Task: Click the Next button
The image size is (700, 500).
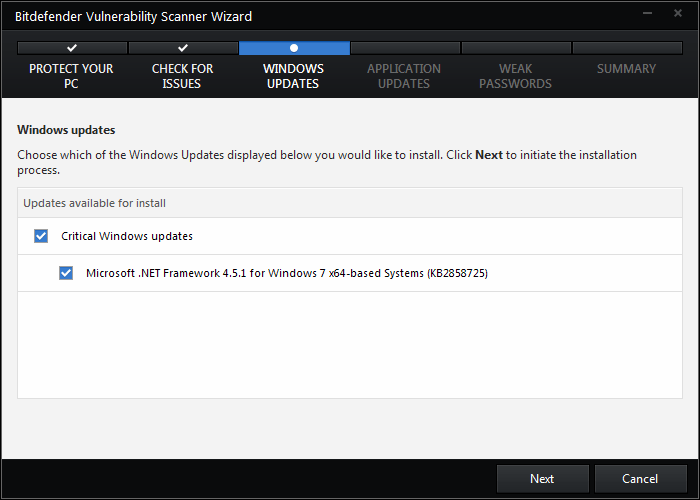Action: pyautogui.click(x=542, y=479)
